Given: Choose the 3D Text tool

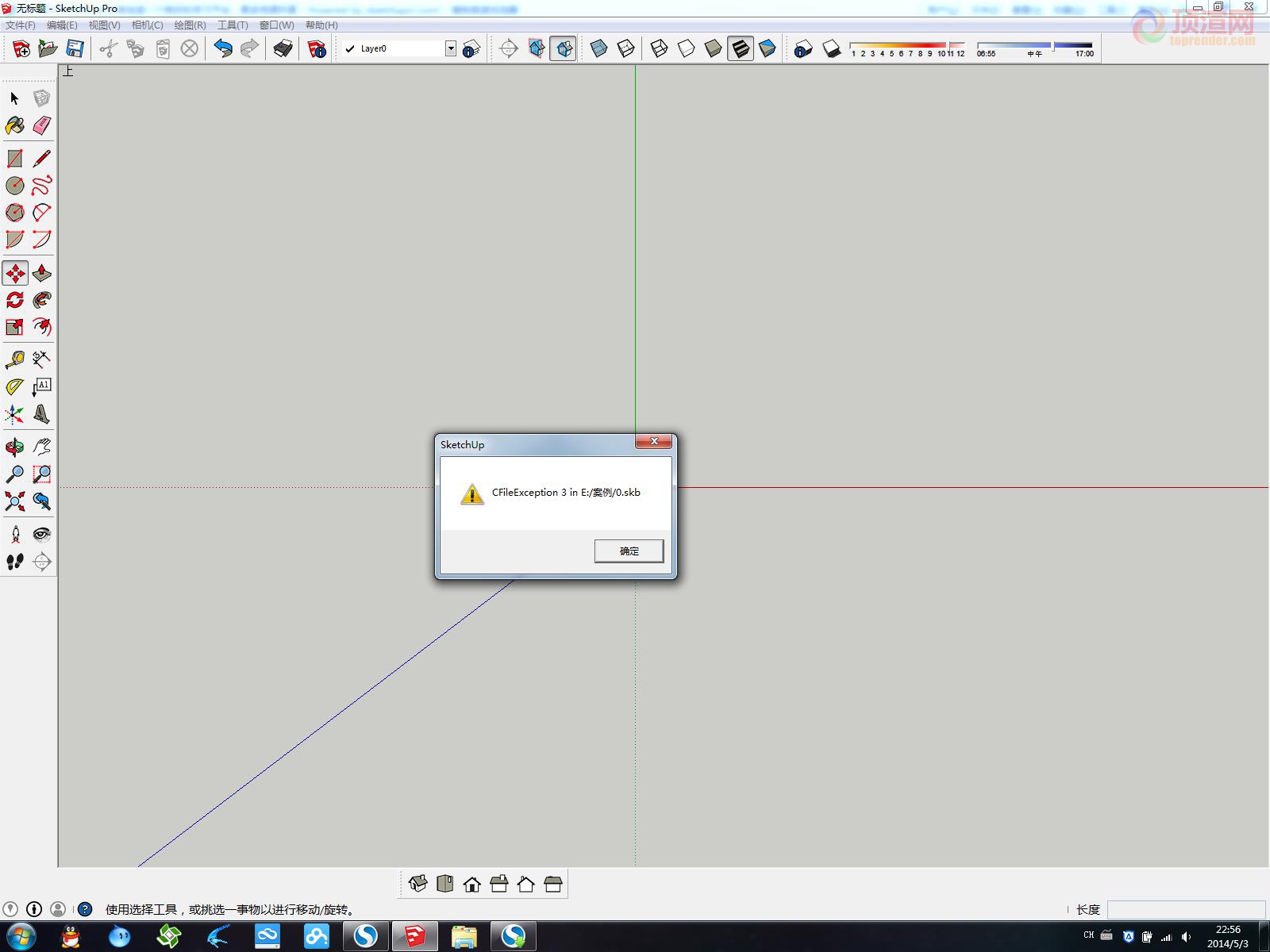Looking at the screenshot, I should pyautogui.click(x=41, y=414).
